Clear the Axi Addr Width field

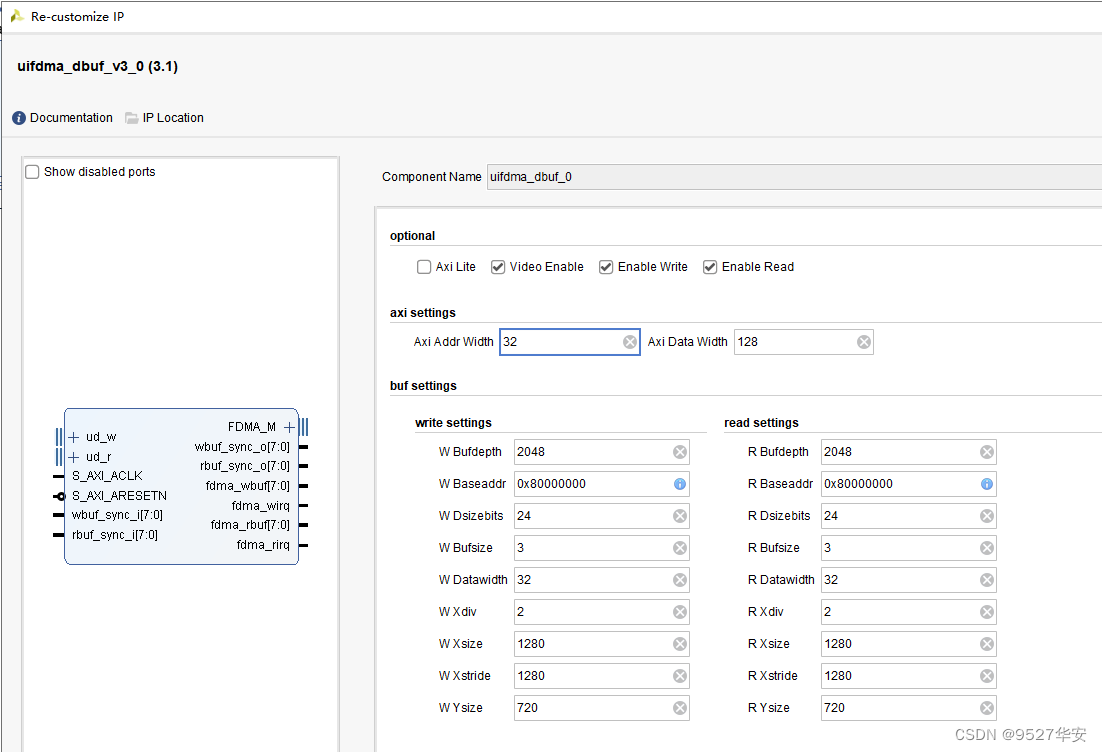630,342
